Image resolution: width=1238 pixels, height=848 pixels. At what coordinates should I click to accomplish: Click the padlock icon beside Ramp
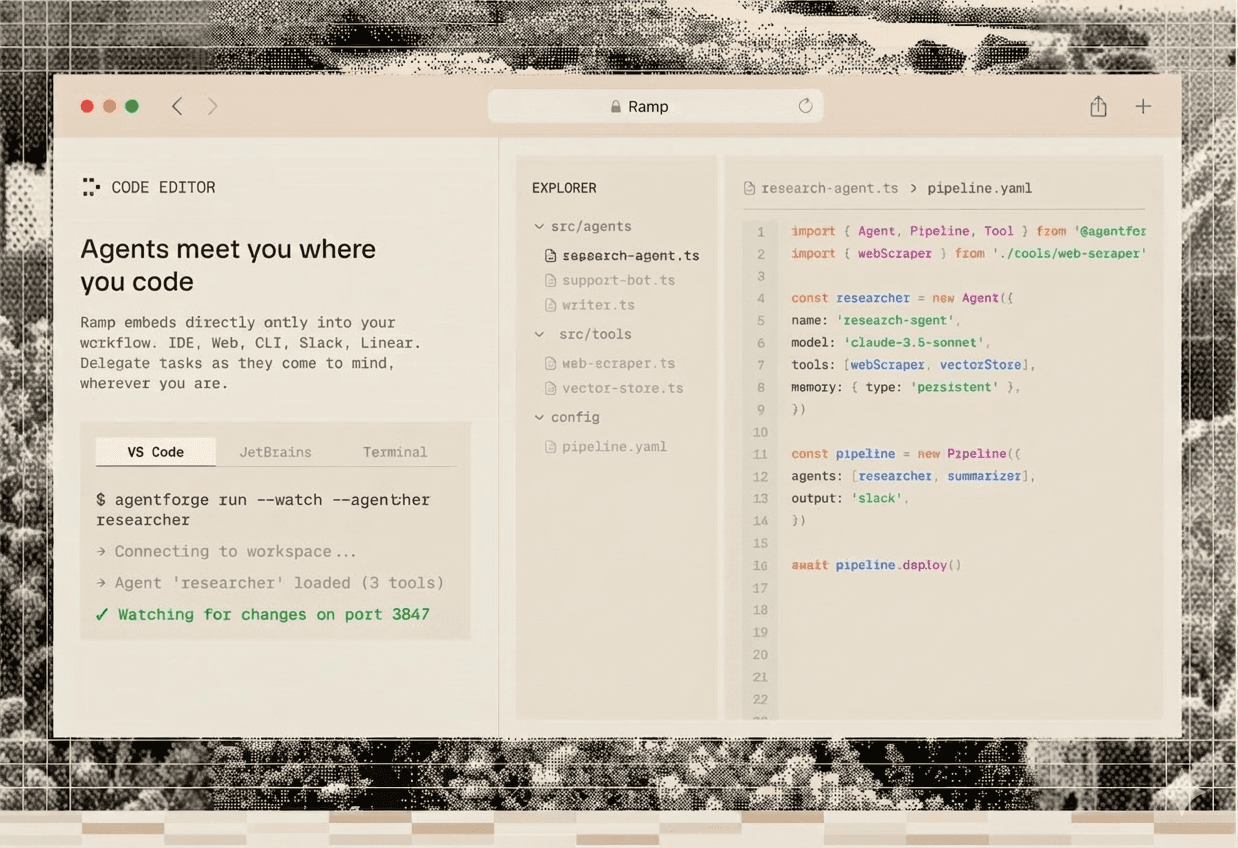(616, 106)
